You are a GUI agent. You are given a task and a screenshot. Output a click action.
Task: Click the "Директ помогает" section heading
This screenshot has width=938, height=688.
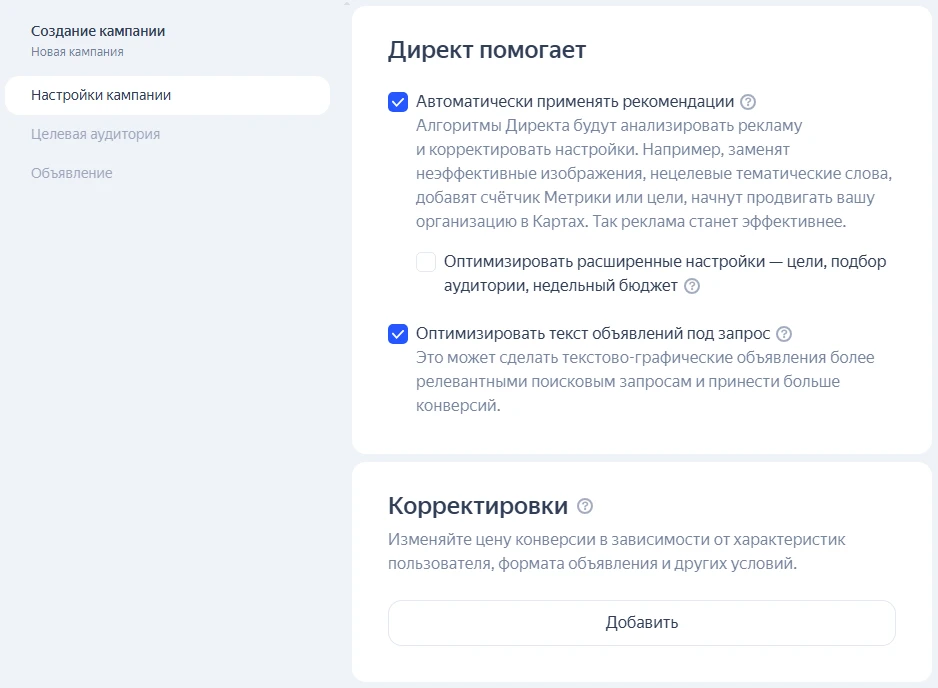coord(486,50)
